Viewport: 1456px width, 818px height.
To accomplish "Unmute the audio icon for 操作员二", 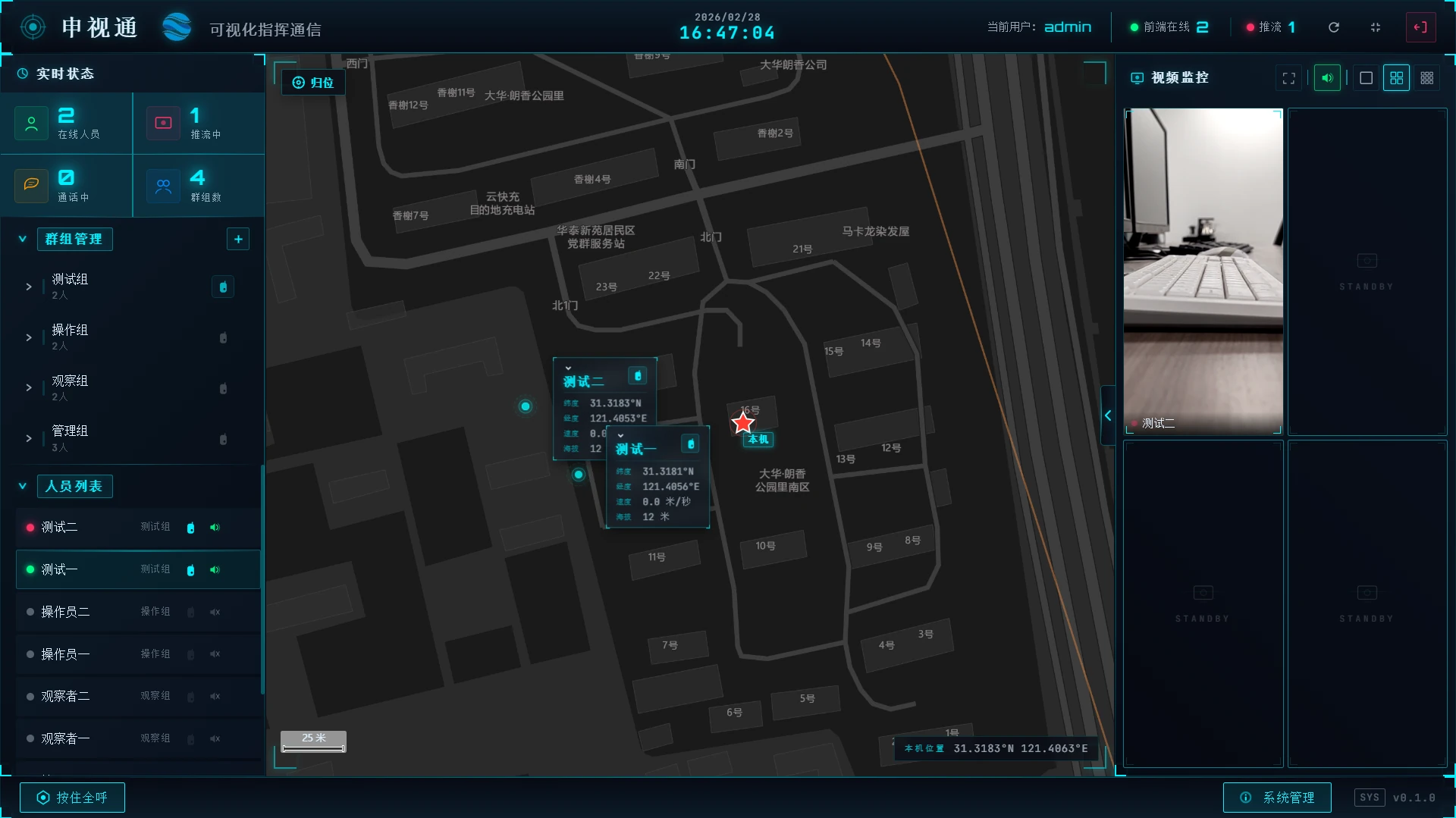I will click(x=215, y=612).
